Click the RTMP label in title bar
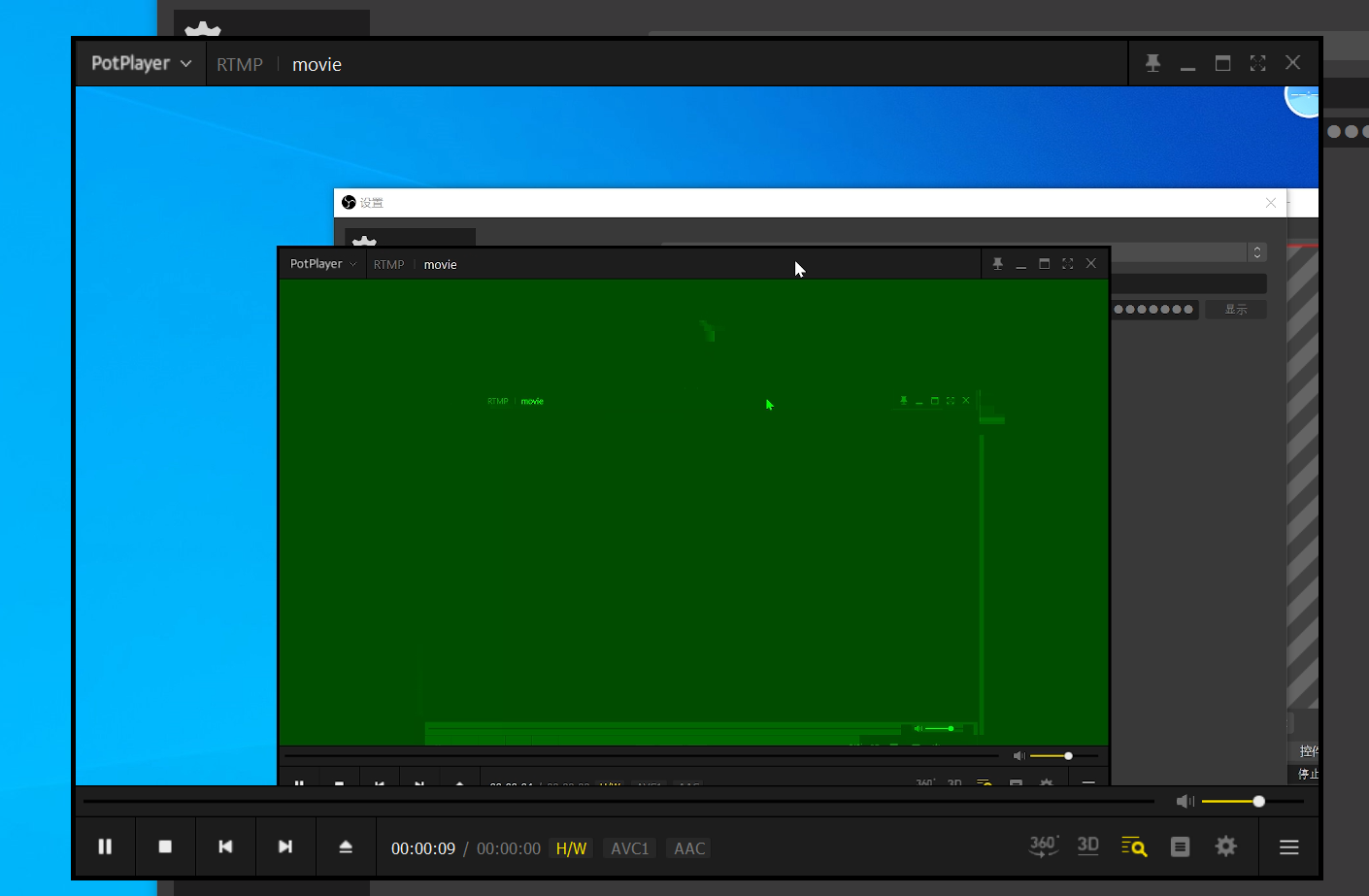 click(240, 65)
